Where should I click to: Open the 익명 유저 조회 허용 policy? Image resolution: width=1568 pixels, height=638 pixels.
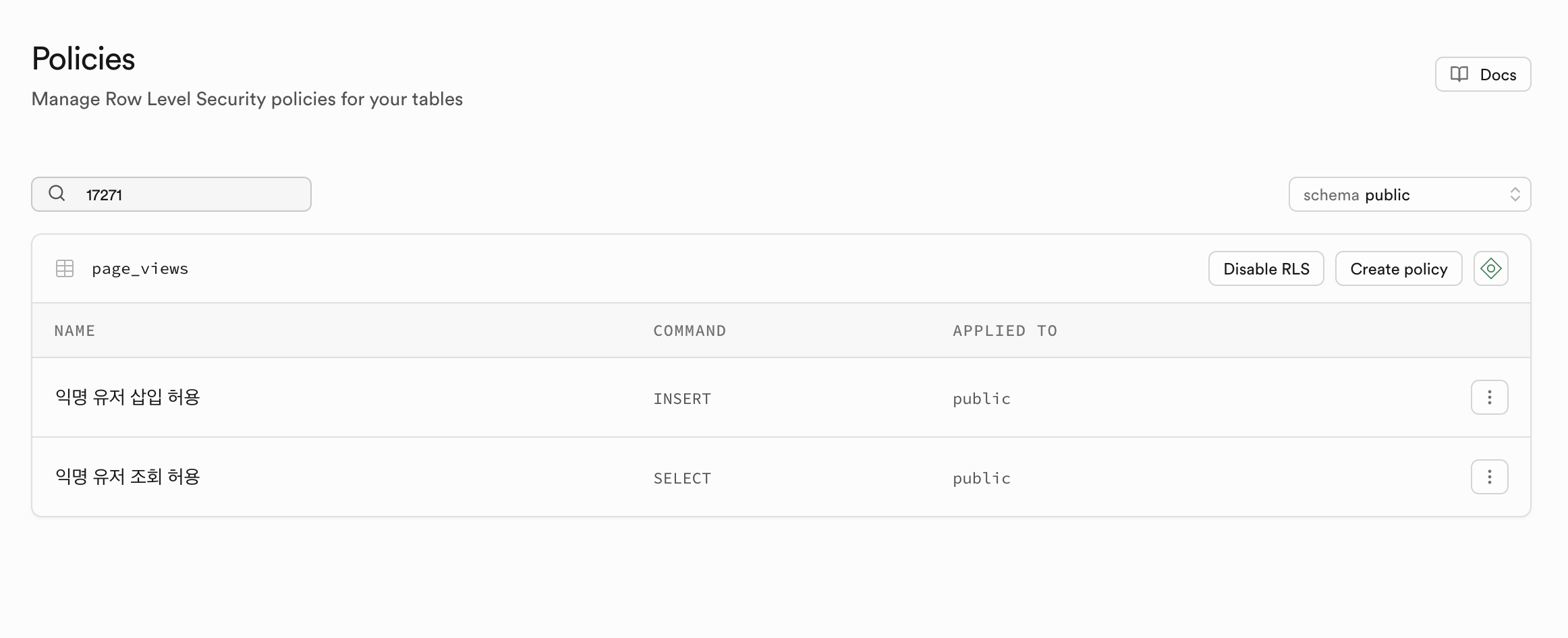tap(128, 477)
